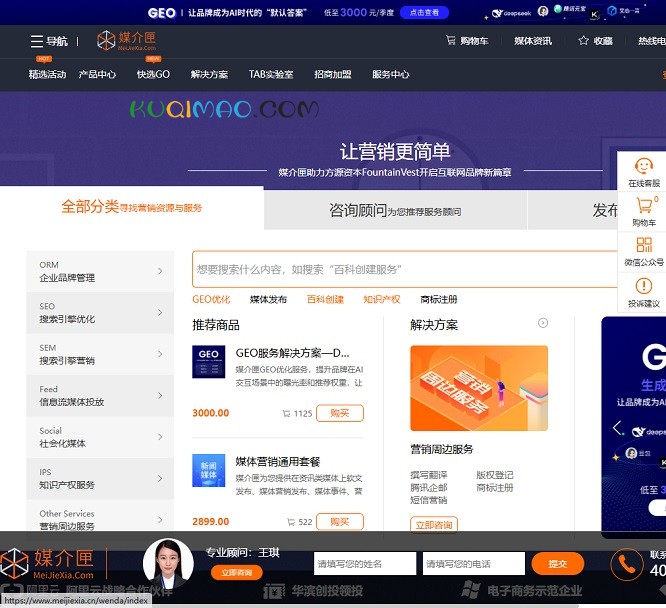Screen dimensions: 666x608
Task: Open the 招商加盟 menu item
Action: click(x=333, y=74)
